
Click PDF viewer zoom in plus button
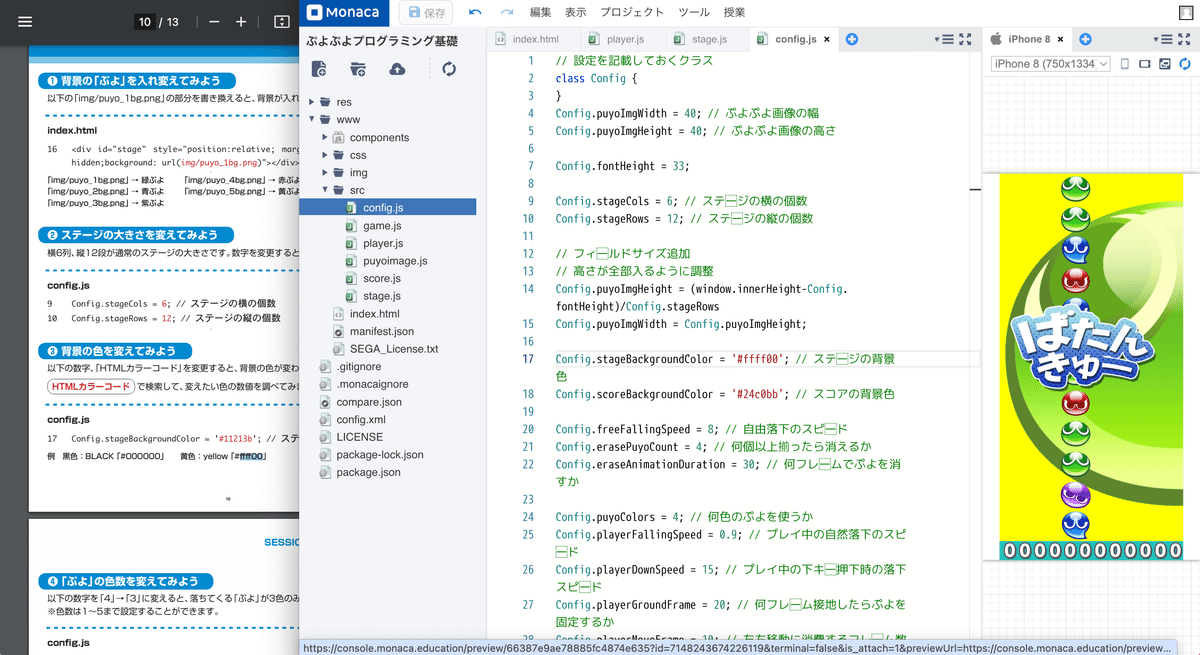pos(241,22)
